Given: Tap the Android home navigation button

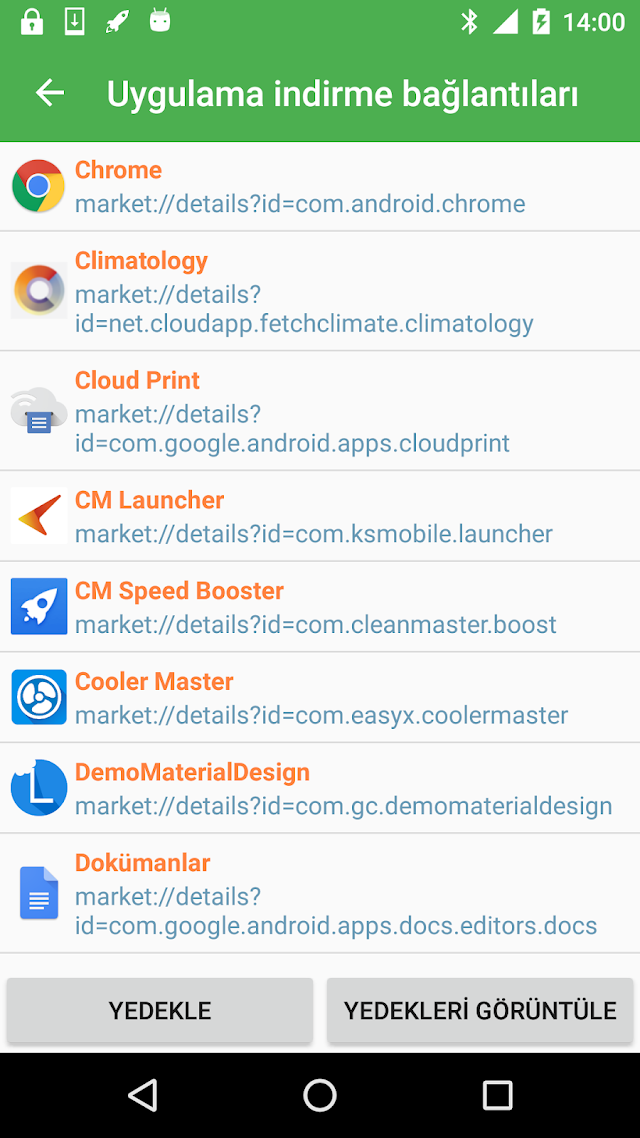Looking at the screenshot, I should tap(319, 1094).
